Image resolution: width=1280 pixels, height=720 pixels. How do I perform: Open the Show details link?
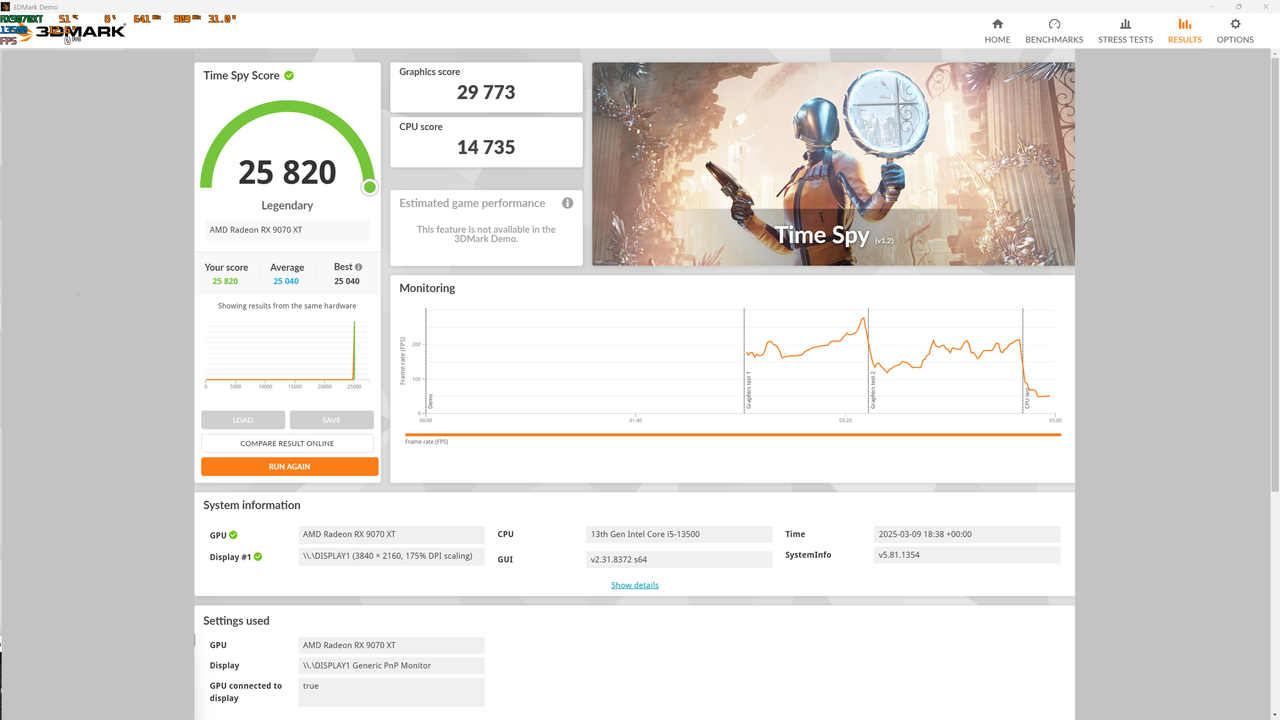point(635,585)
